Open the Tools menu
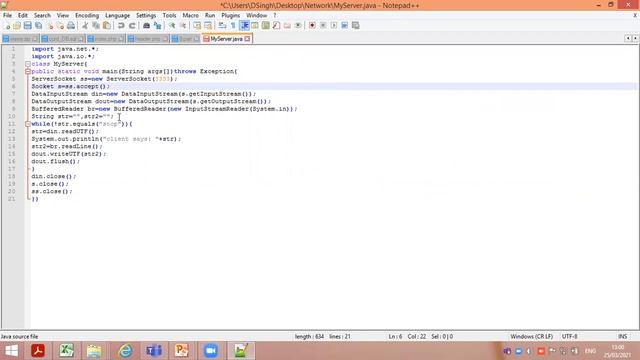640x360 pixels. click(x=169, y=16)
